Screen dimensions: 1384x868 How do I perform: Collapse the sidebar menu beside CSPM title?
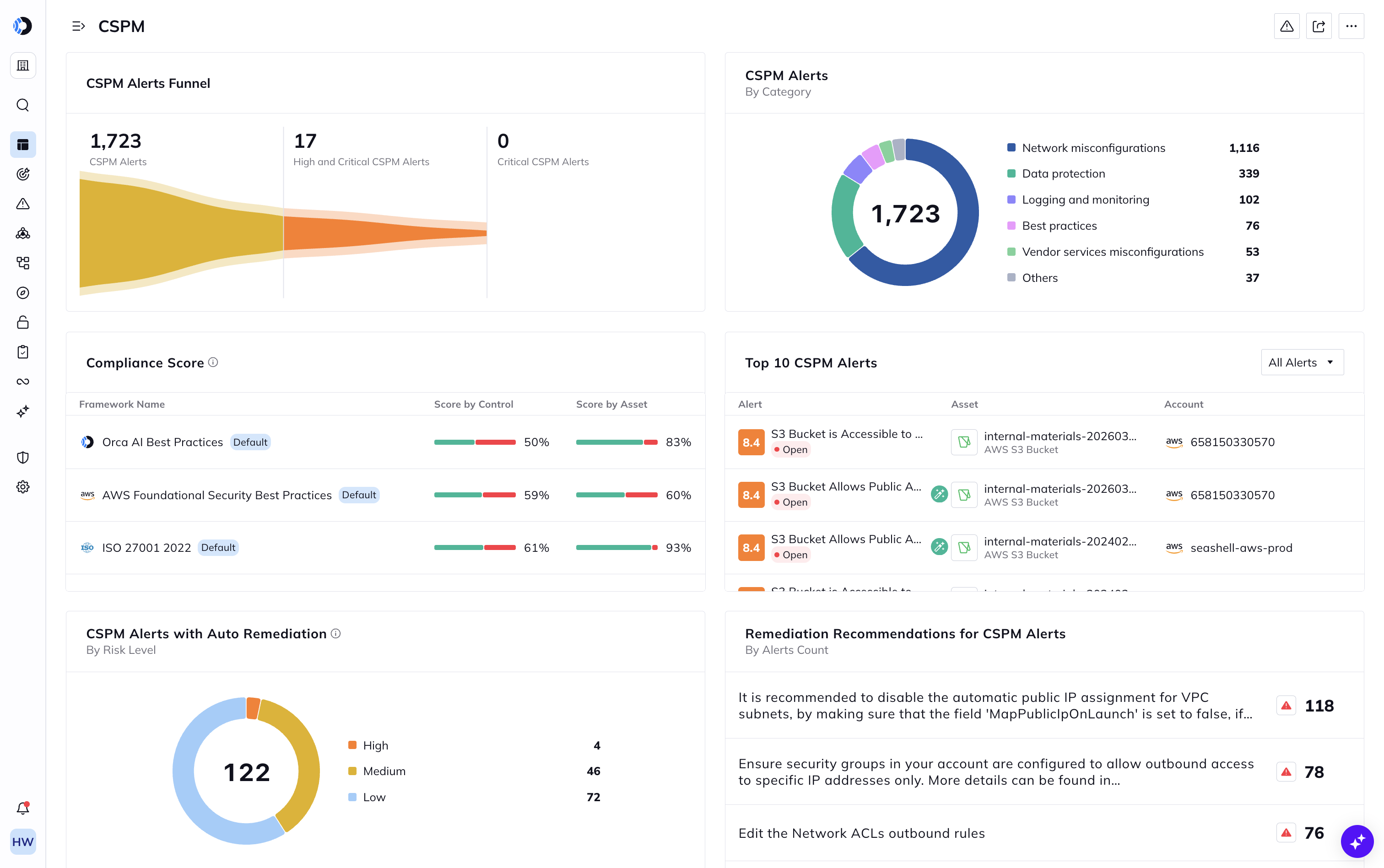point(79,27)
